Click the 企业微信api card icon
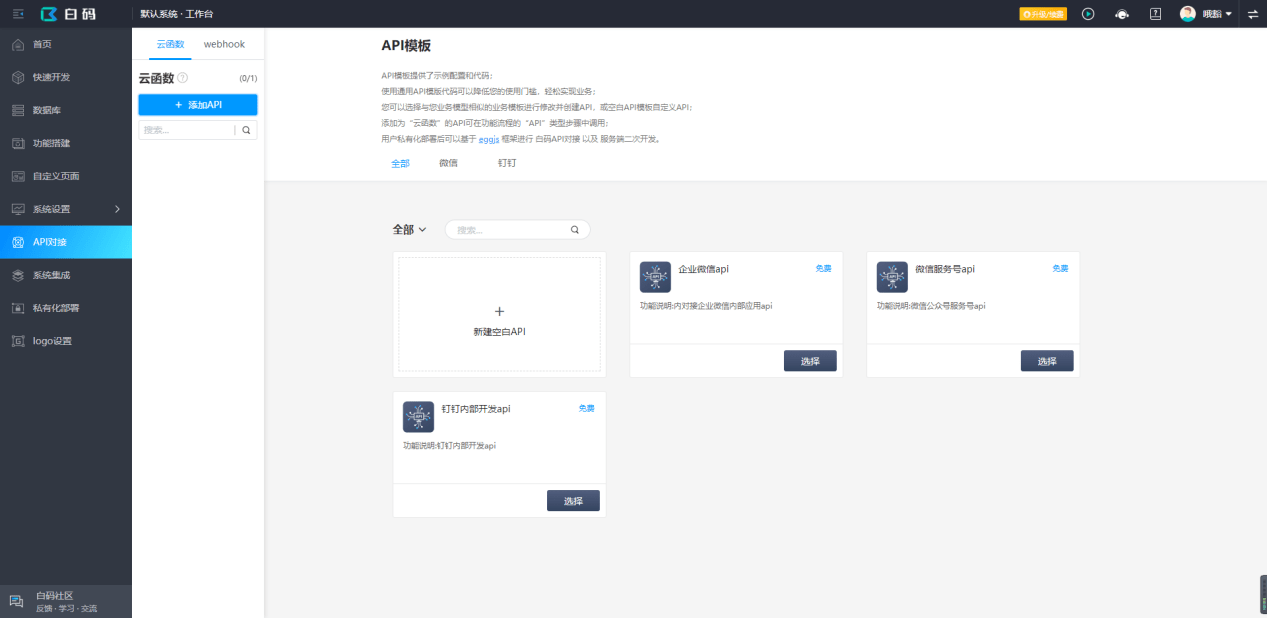This screenshot has height=618, width=1267. tap(655, 277)
